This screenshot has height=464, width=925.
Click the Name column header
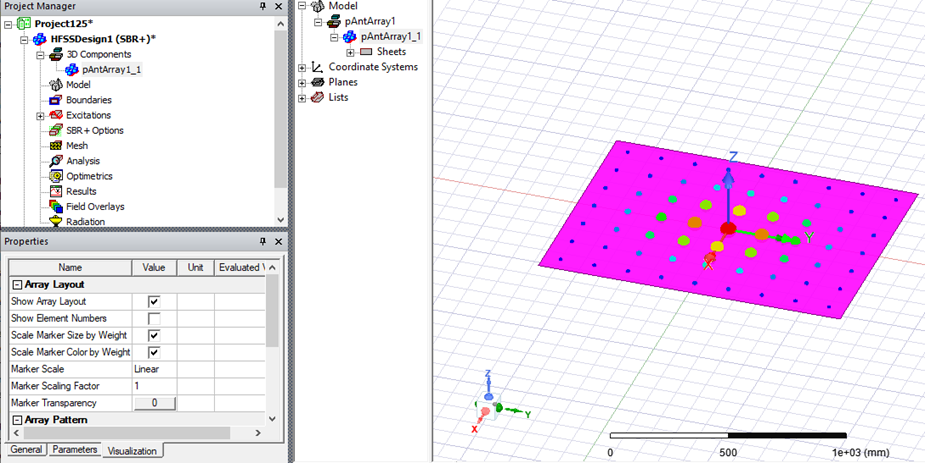70,268
